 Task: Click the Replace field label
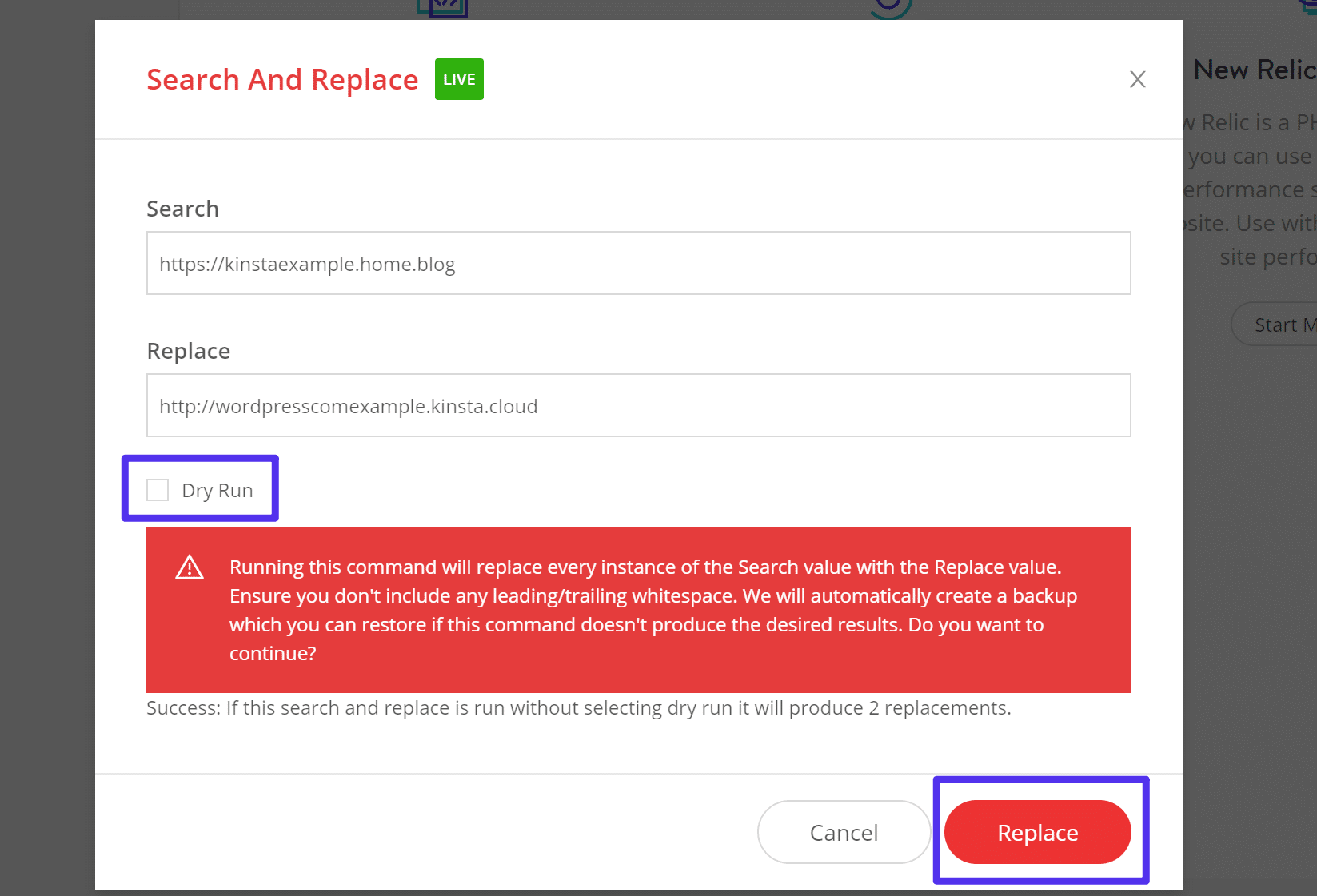click(188, 351)
